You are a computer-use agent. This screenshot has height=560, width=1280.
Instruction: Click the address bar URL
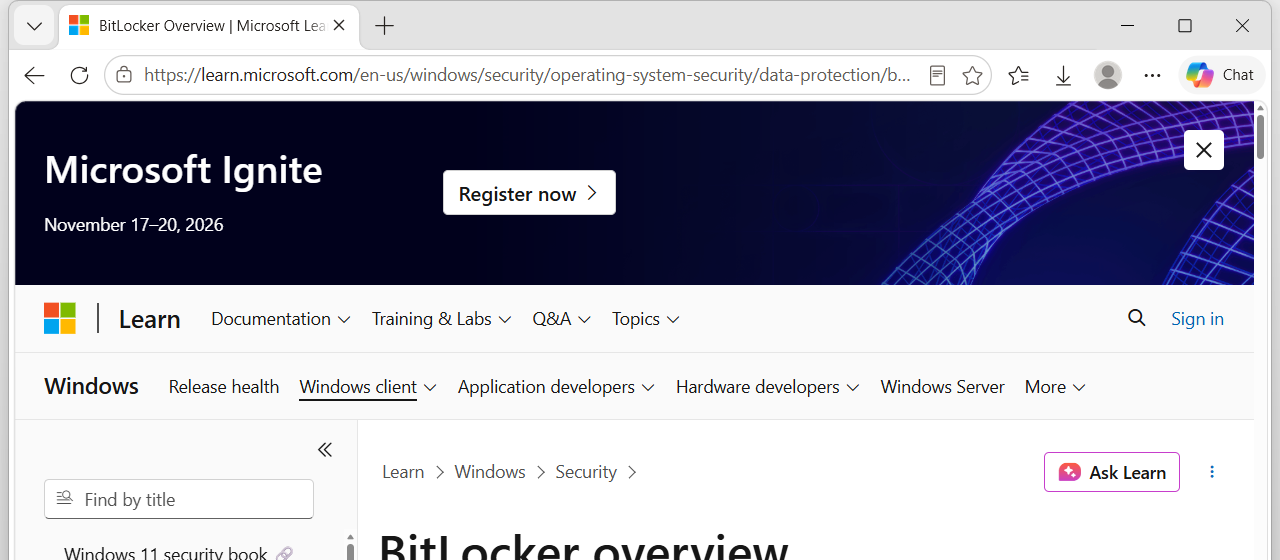[x=527, y=75]
